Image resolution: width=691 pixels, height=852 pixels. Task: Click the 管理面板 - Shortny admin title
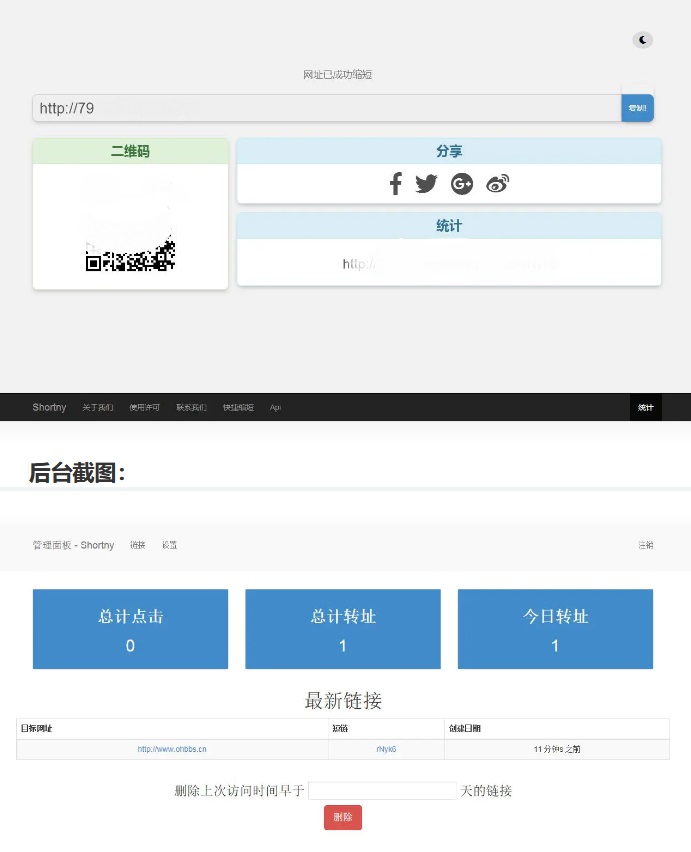pos(73,545)
